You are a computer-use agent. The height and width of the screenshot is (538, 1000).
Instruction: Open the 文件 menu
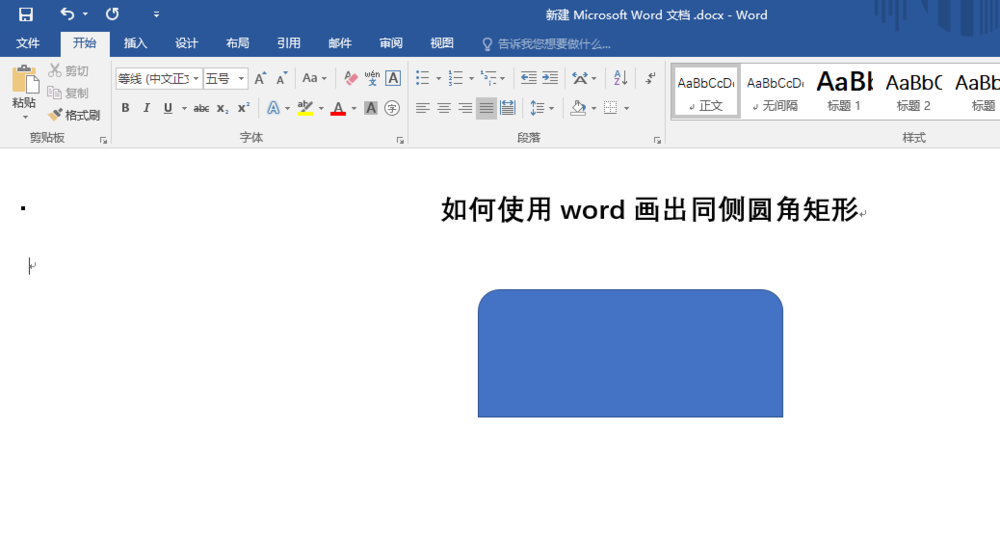tap(27, 43)
